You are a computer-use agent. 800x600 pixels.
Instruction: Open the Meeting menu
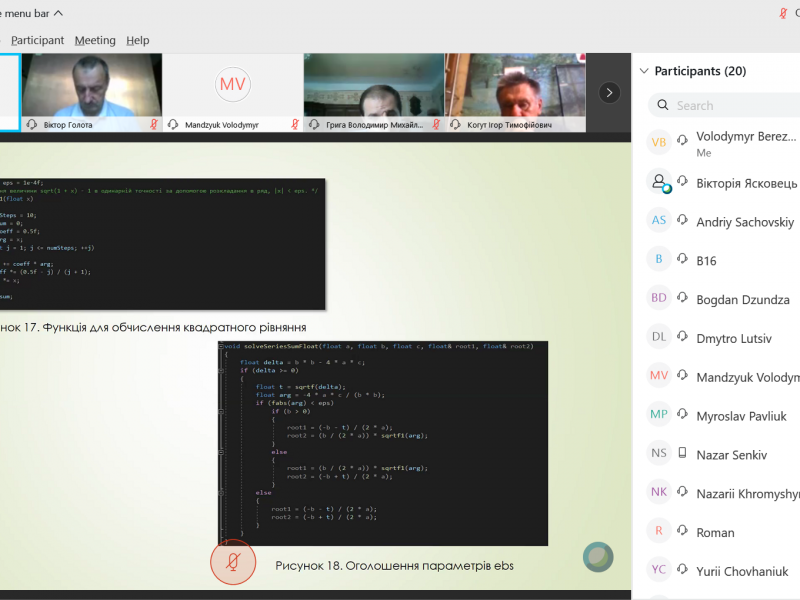[95, 40]
